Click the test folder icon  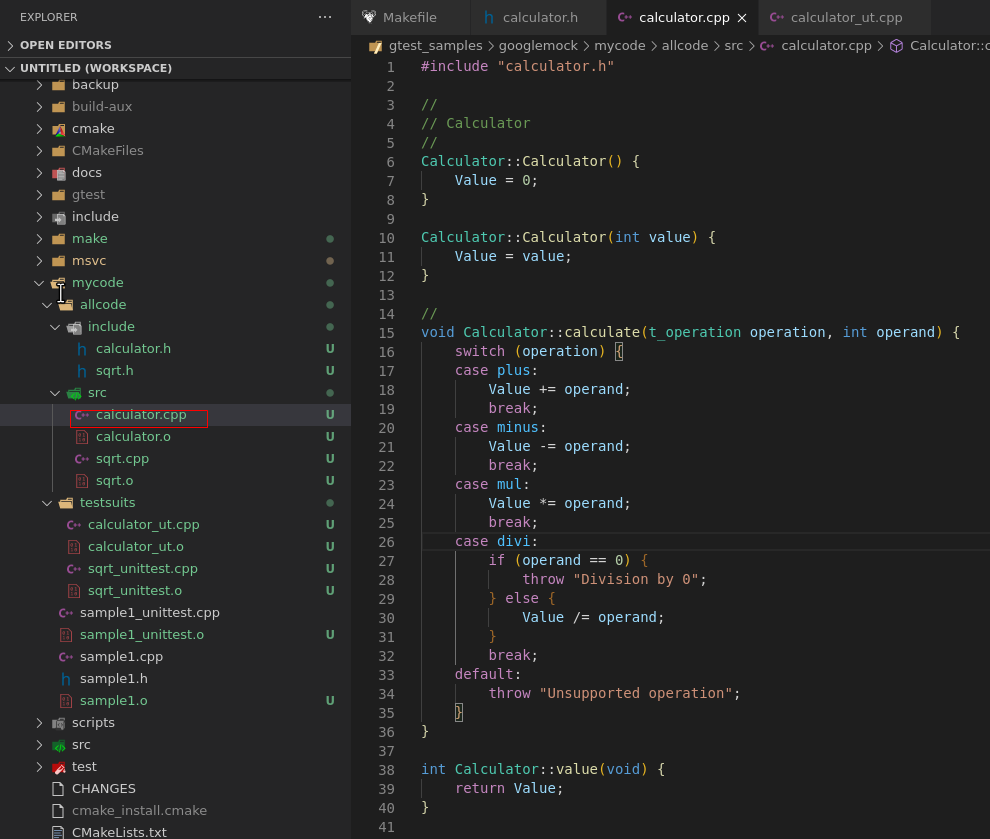click(59, 768)
